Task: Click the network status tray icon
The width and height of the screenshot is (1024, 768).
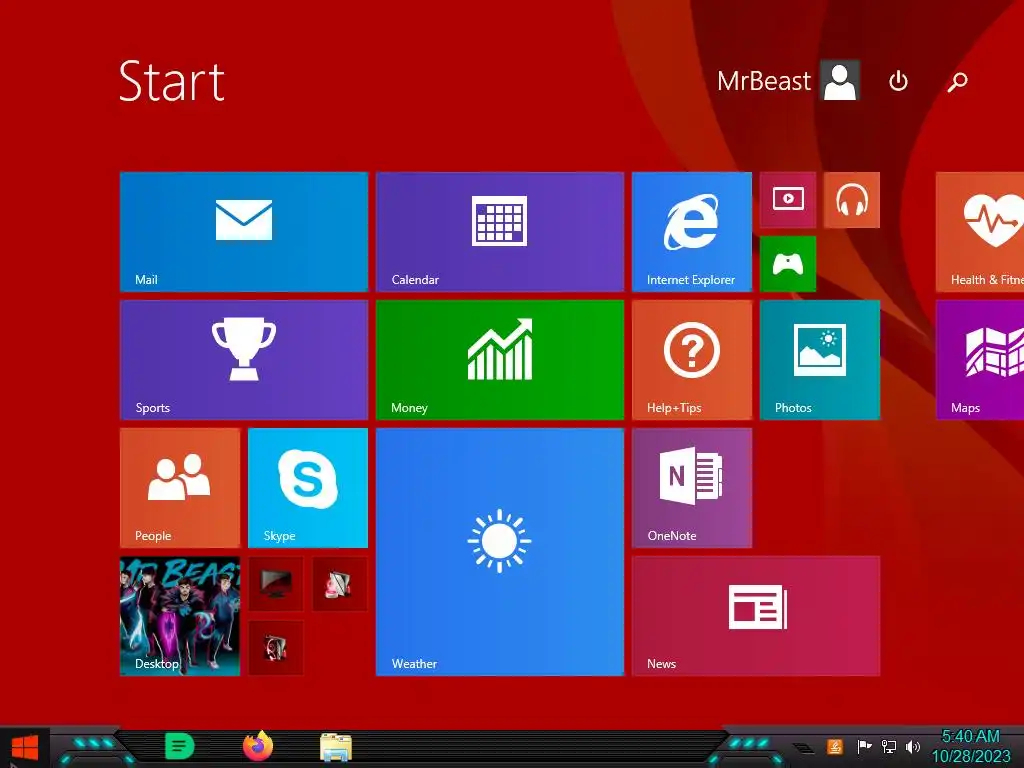Action: click(889, 746)
